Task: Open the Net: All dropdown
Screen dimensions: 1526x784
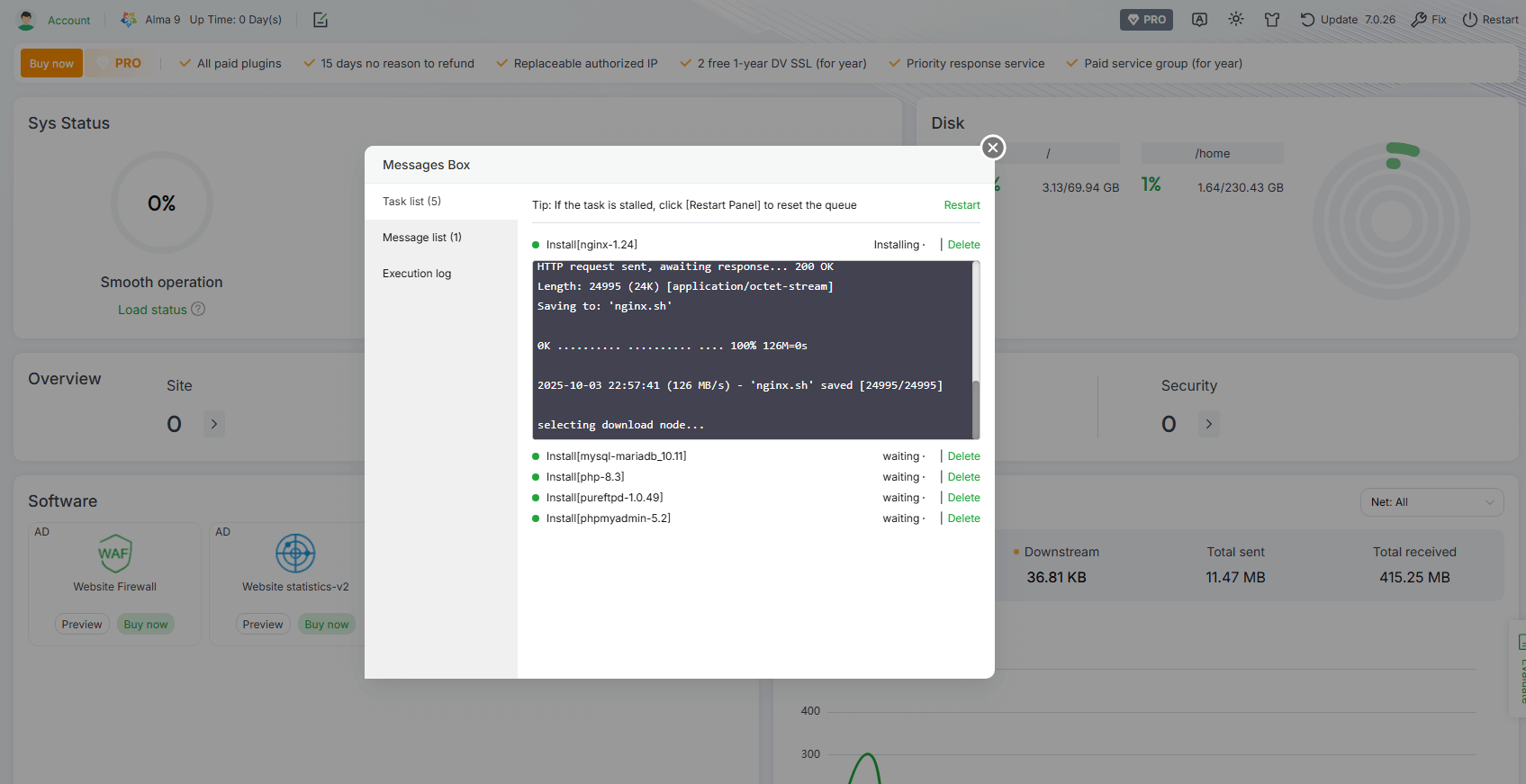Action: click(x=1431, y=502)
